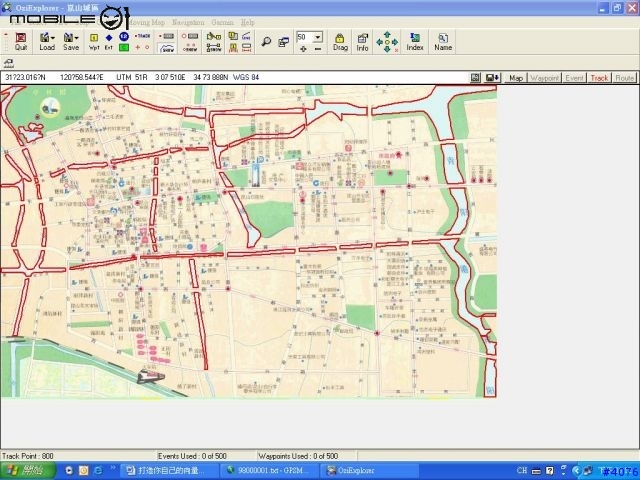Switch to the OziExplorer taskbar button

point(369,471)
